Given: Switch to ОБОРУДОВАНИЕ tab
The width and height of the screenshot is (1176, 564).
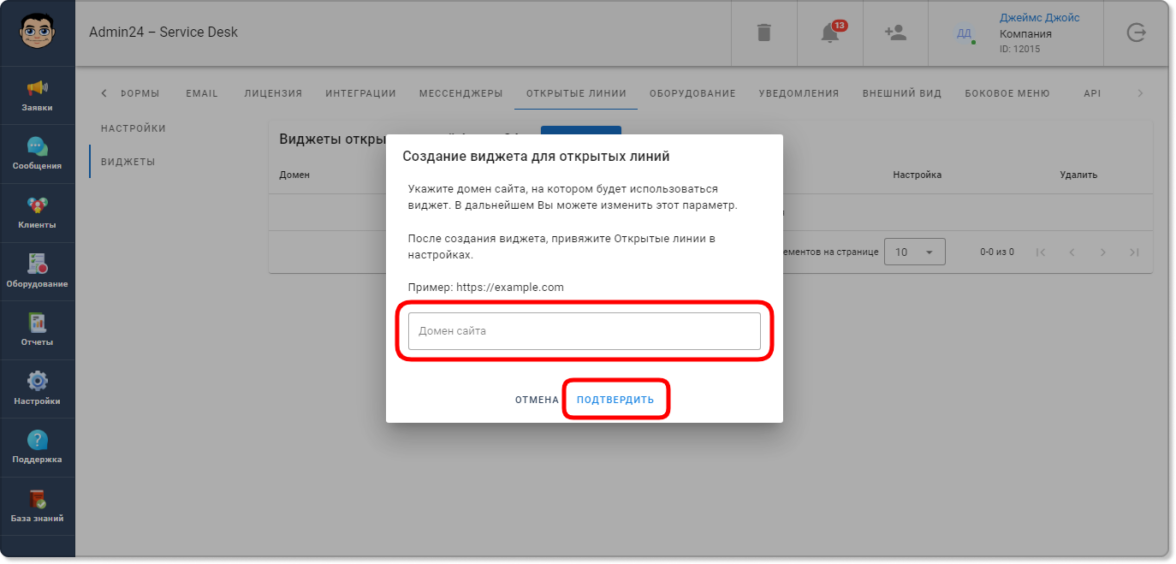Looking at the screenshot, I should click(692, 94).
